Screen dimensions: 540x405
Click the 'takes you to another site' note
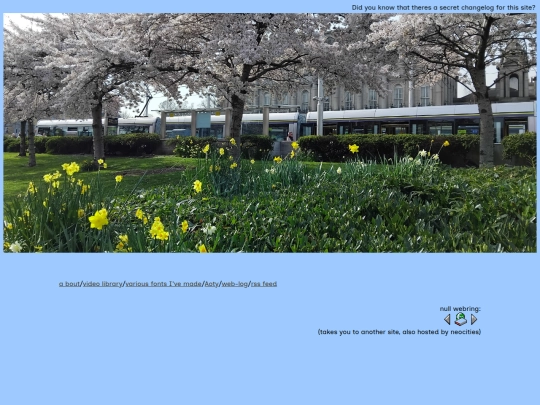399,332
